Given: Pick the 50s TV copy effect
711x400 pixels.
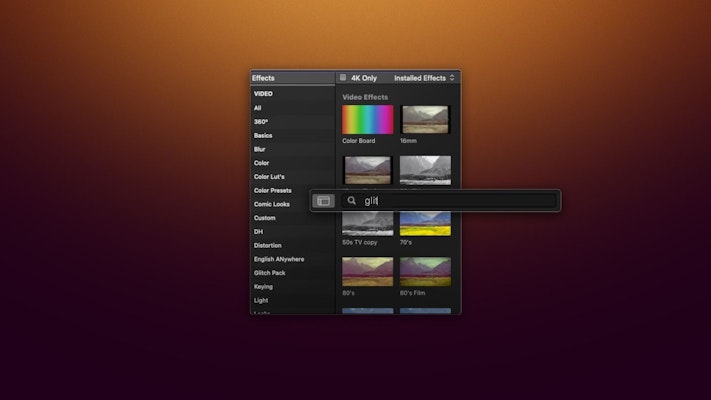Looking at the screenshot, I should point(367,224).
